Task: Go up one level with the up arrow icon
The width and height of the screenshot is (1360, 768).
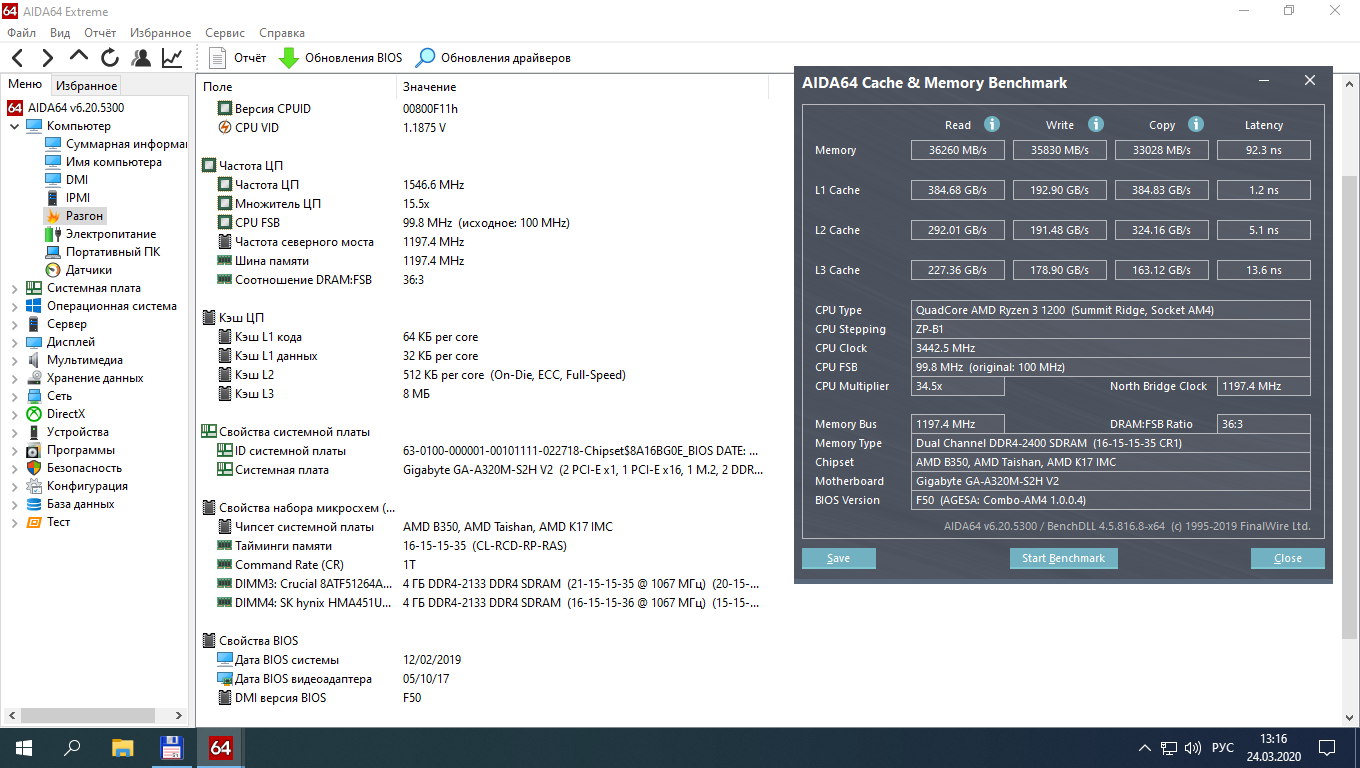Action: [x=79, y=57]
